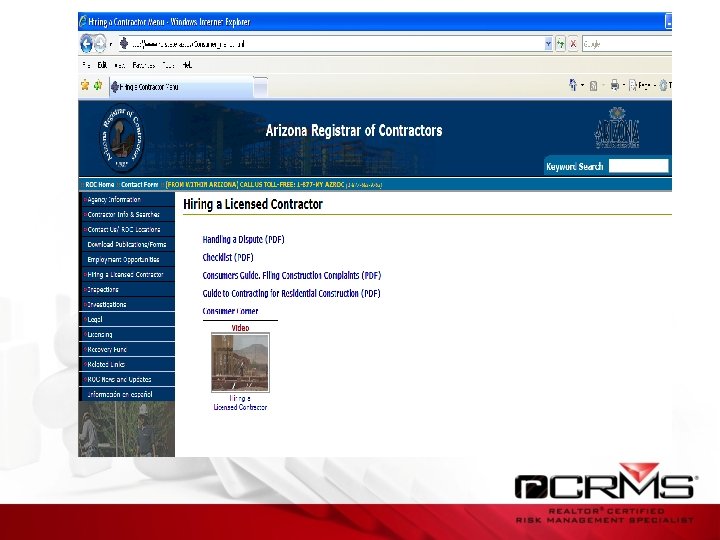Click the Home toolbar icon
This screenshot has height=540, width=720.
tap(573, 85)
